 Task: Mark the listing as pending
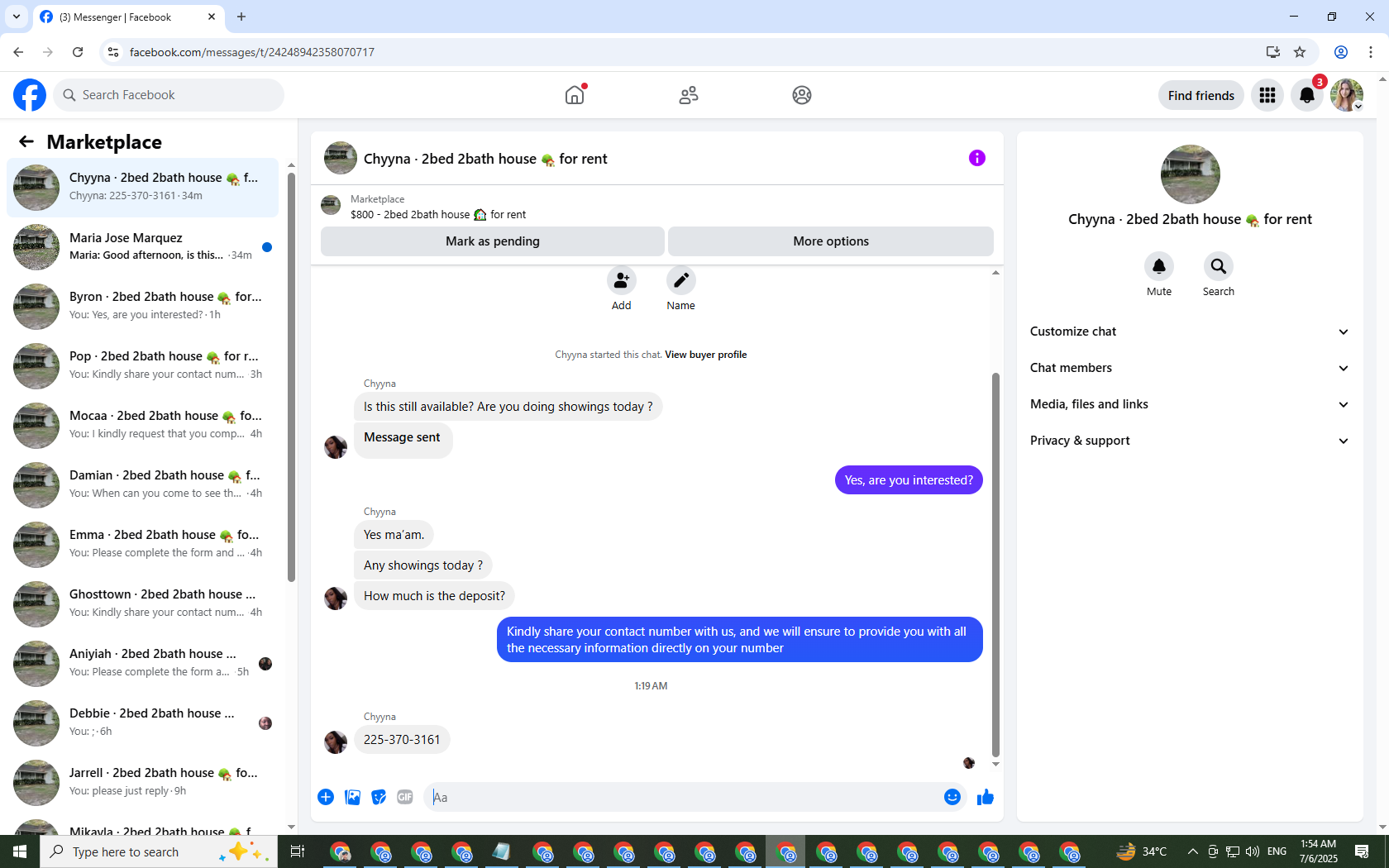493,241
